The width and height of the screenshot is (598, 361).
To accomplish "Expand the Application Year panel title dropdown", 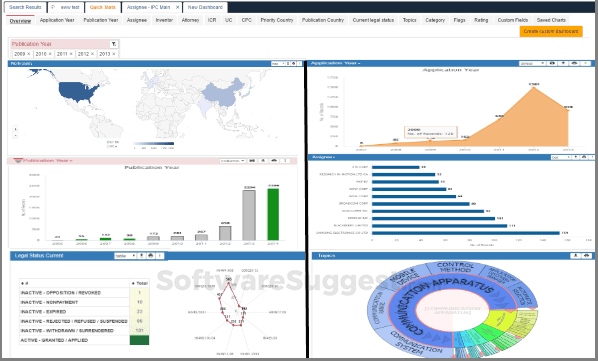I will pos(358,64).
